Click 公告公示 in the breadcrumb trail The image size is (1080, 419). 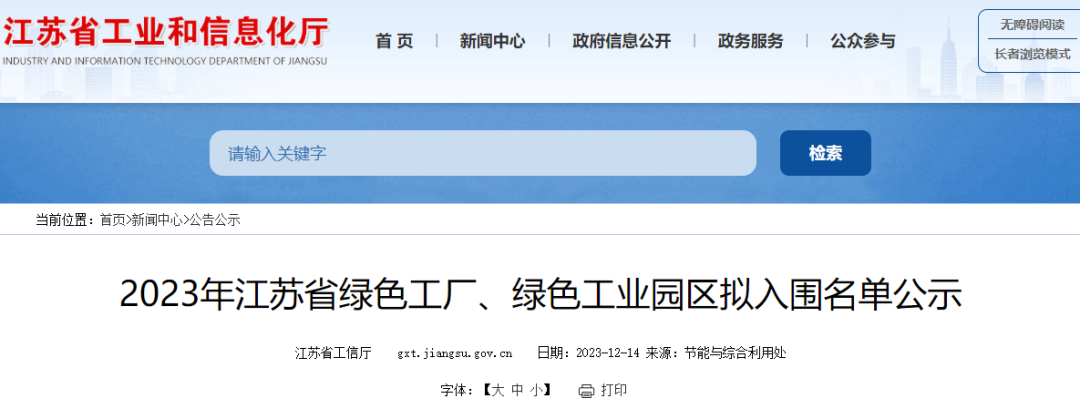pos(215,220)
